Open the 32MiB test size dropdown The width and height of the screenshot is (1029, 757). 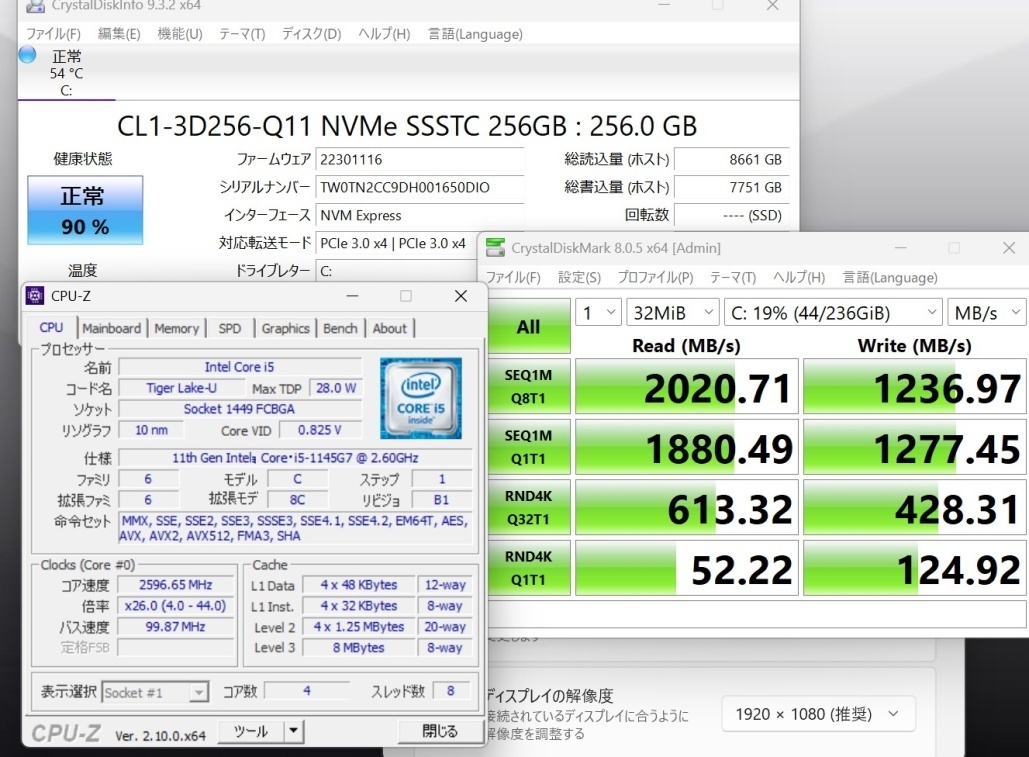pyautogui.click(x=673, y=313)
